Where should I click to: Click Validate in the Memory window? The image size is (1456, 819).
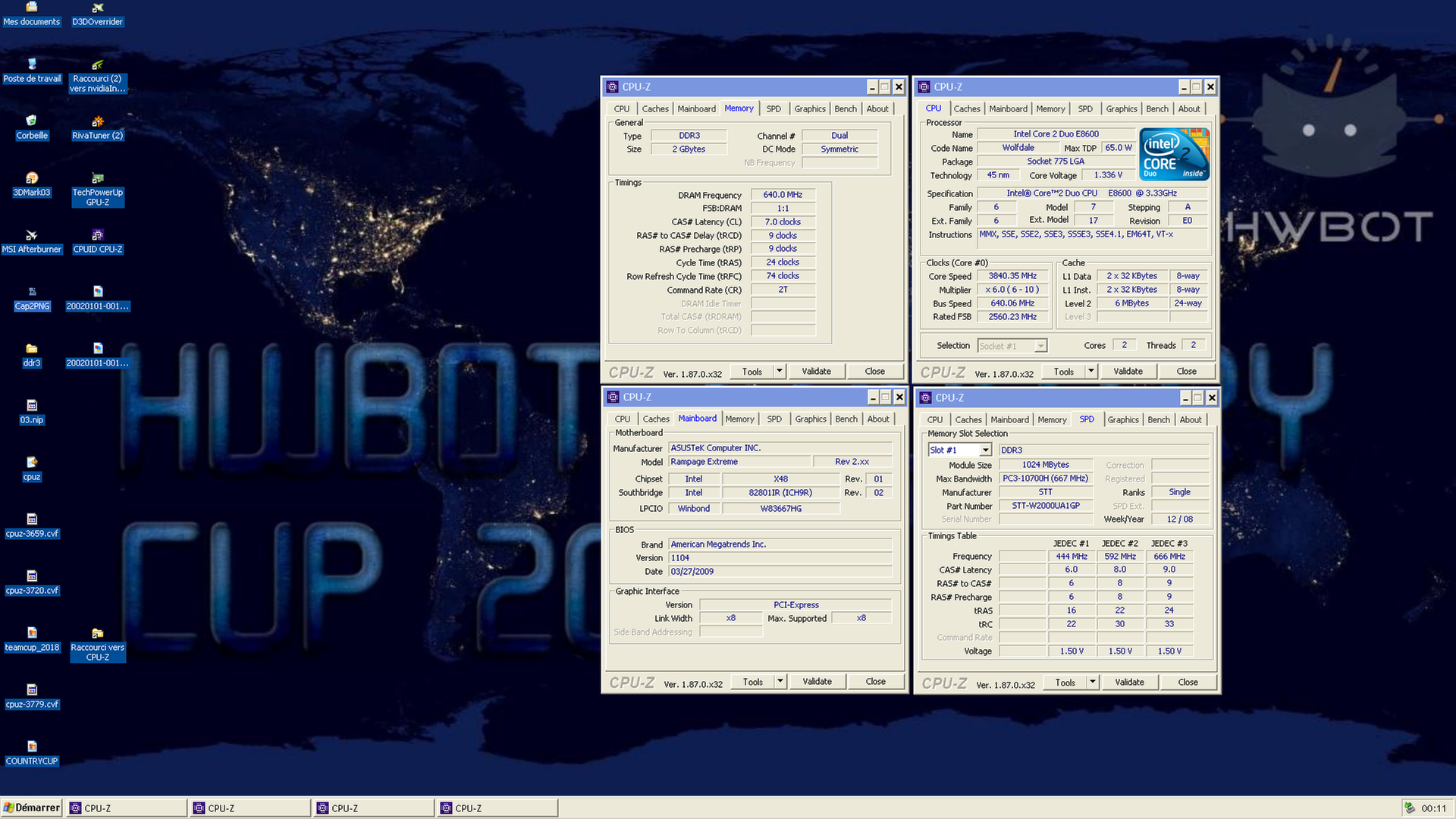pyautogui.click(x=816, y=372)
